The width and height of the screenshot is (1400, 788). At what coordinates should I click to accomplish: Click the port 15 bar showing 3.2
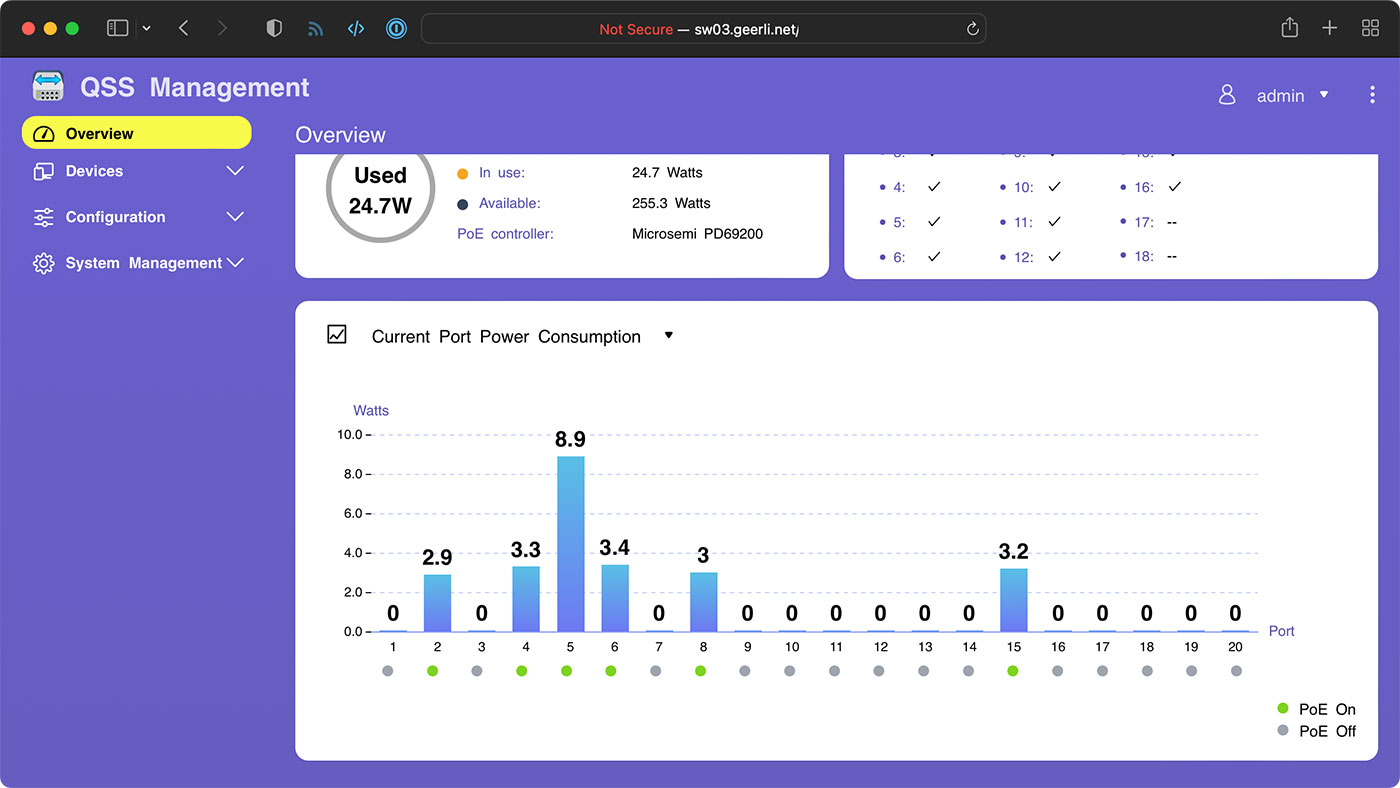point(1014,600)
